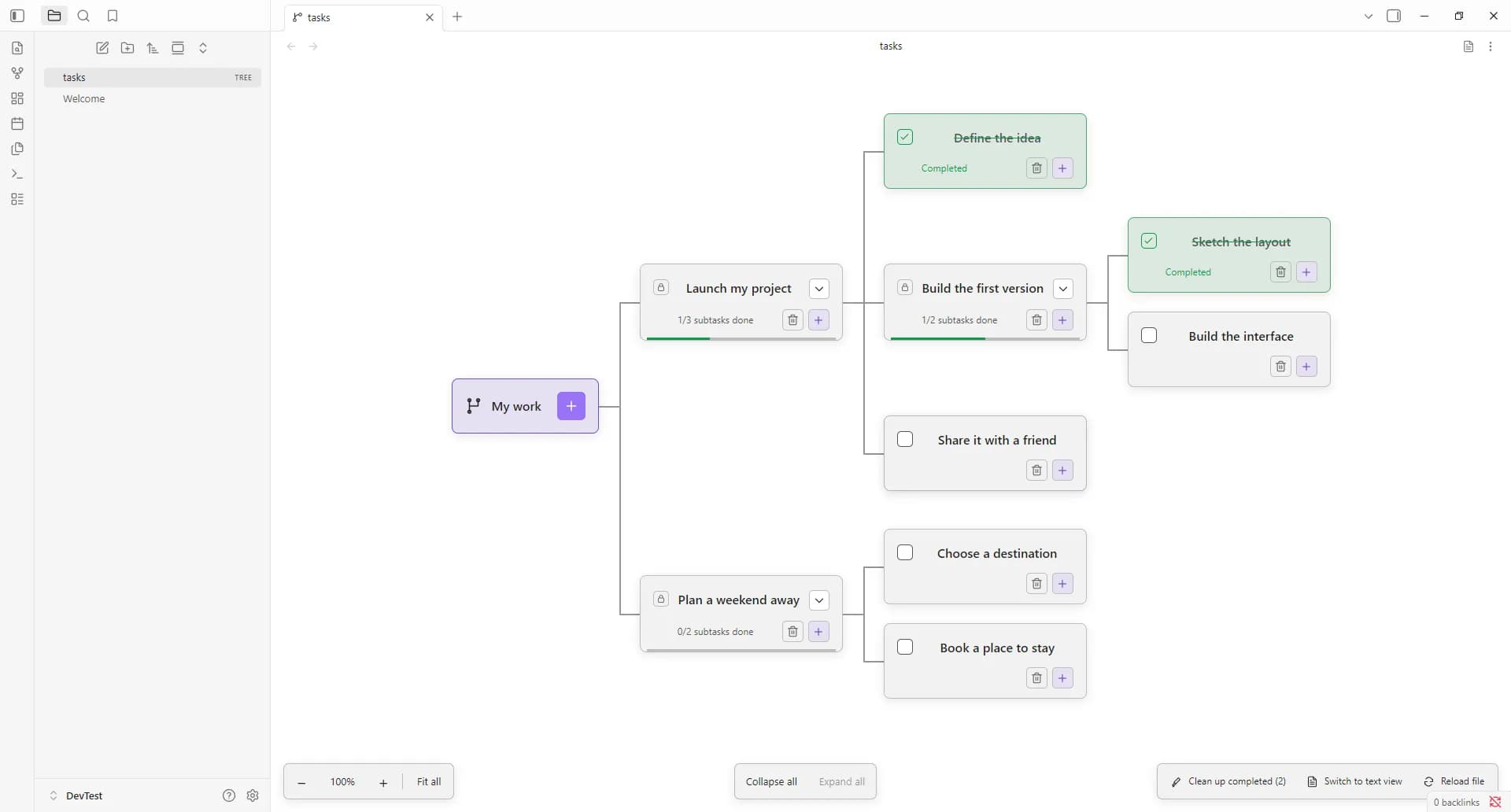1511x812 pixels.
Task: Change the file sort order
Action: coord(153,48)
